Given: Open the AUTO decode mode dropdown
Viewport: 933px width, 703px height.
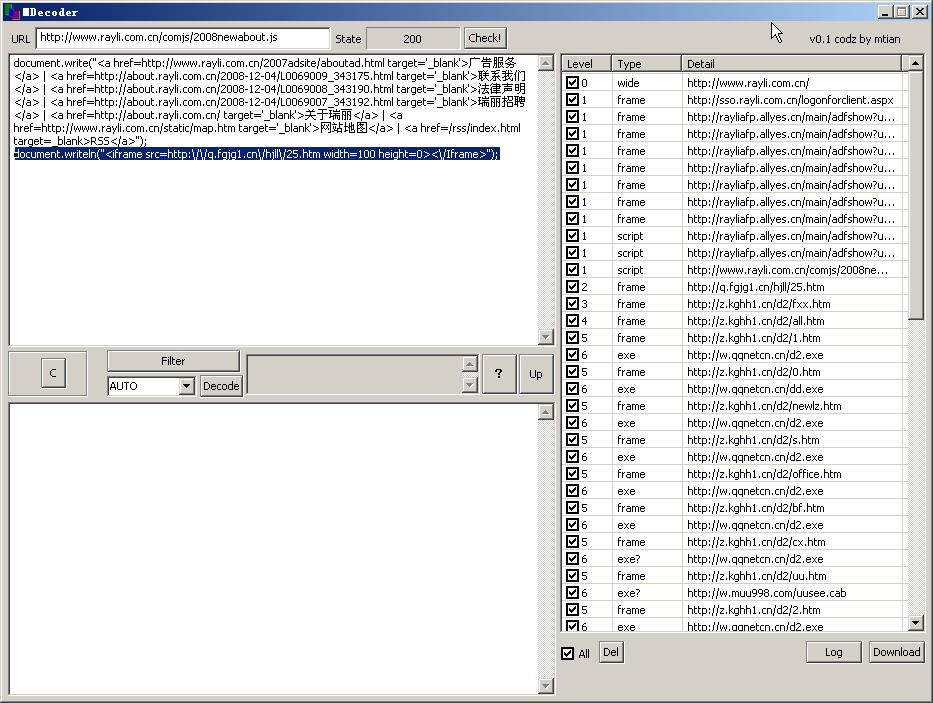Looking at the screenshot, I should tap(186, 386).
